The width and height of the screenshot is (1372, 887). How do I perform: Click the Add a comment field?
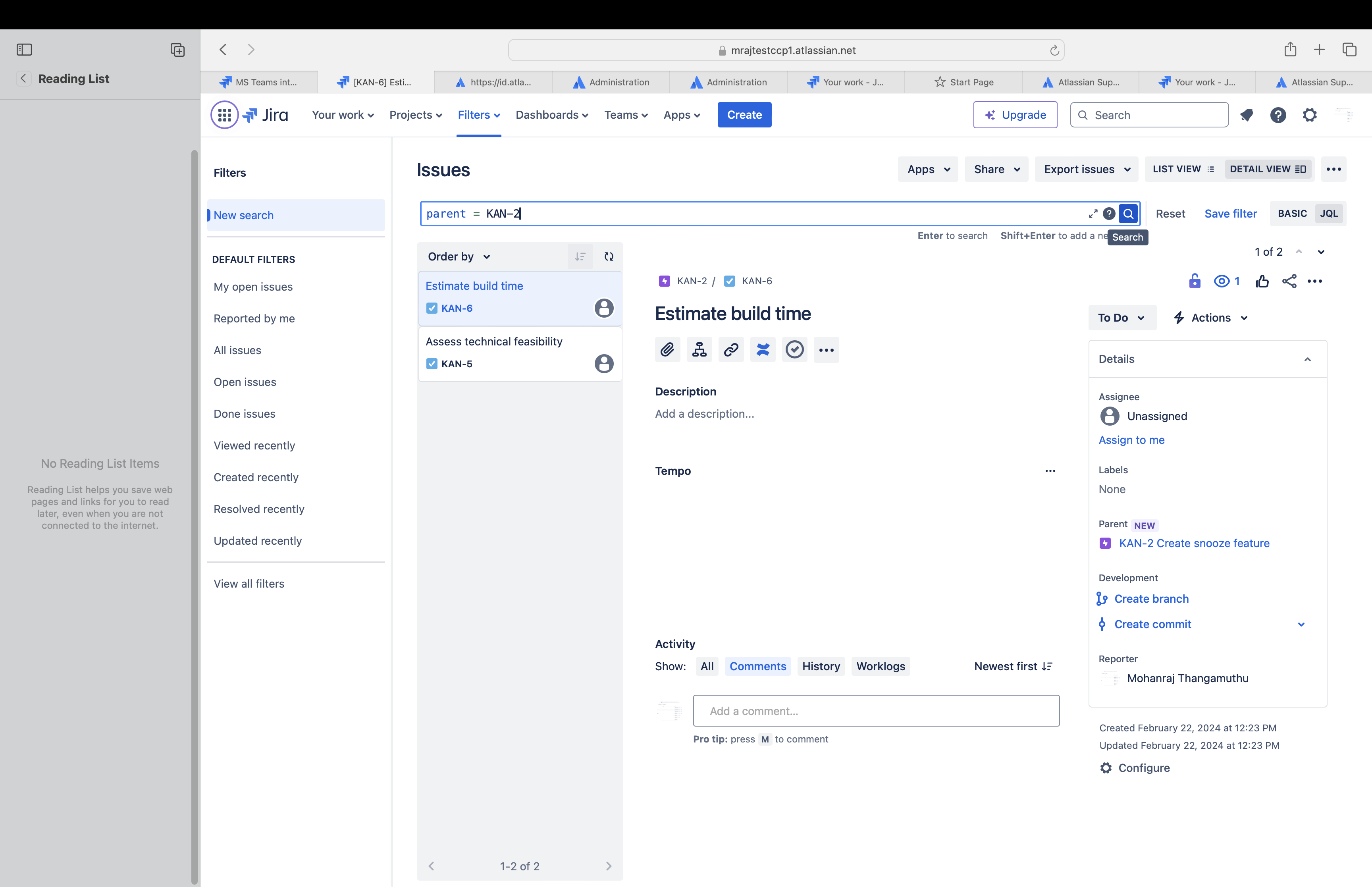pyautogui.click(x=876, y=711)
